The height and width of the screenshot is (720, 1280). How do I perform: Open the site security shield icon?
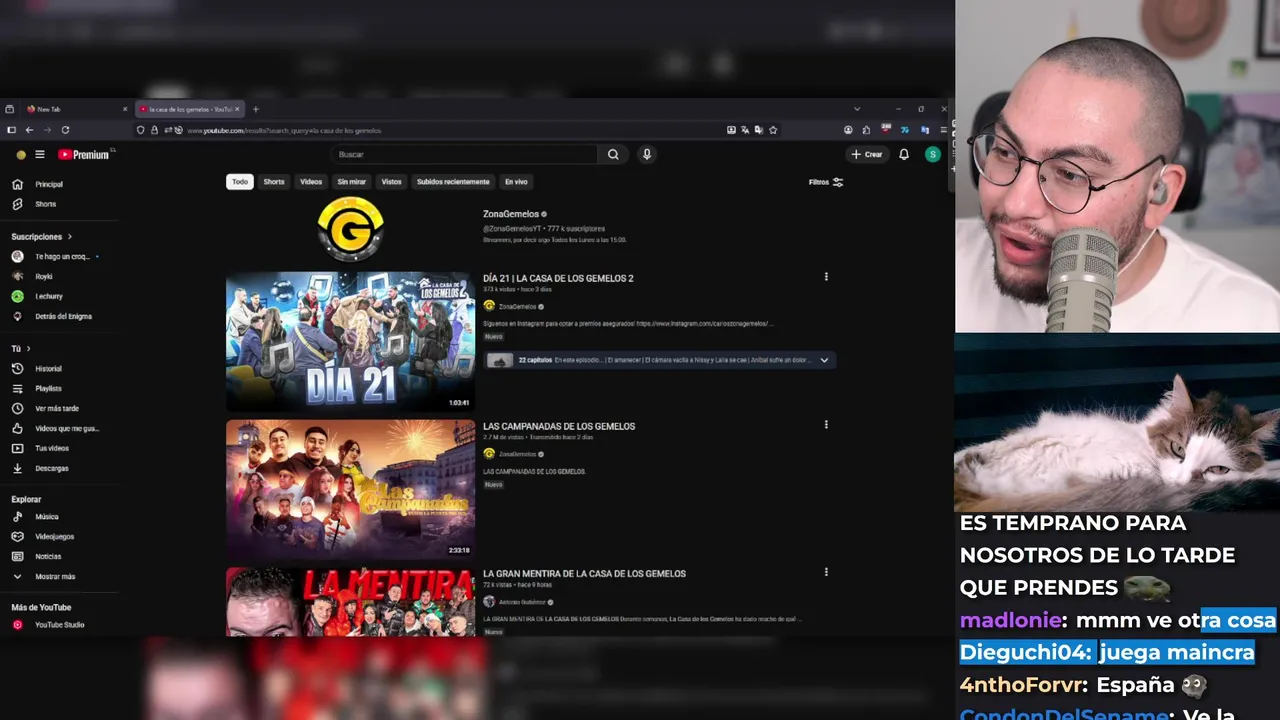coord(140,130)
